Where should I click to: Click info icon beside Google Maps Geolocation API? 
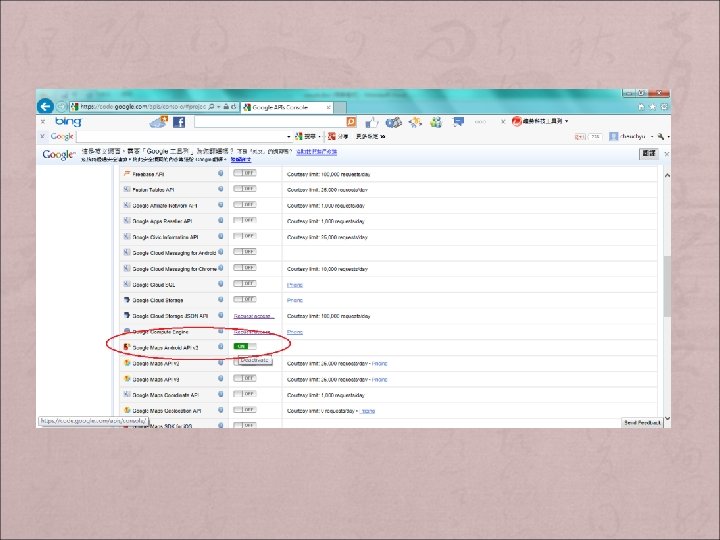(221, 410)
